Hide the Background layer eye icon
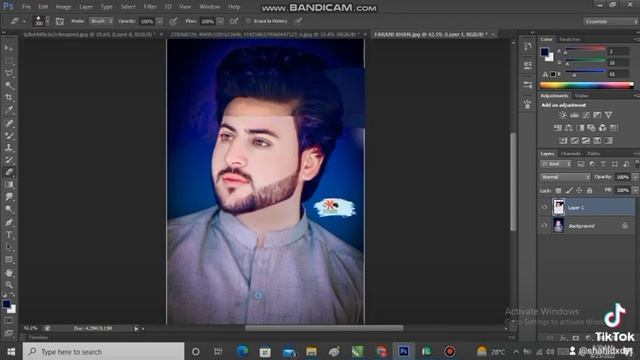Screen dimensions: 640x360 (x=544, y=225)
